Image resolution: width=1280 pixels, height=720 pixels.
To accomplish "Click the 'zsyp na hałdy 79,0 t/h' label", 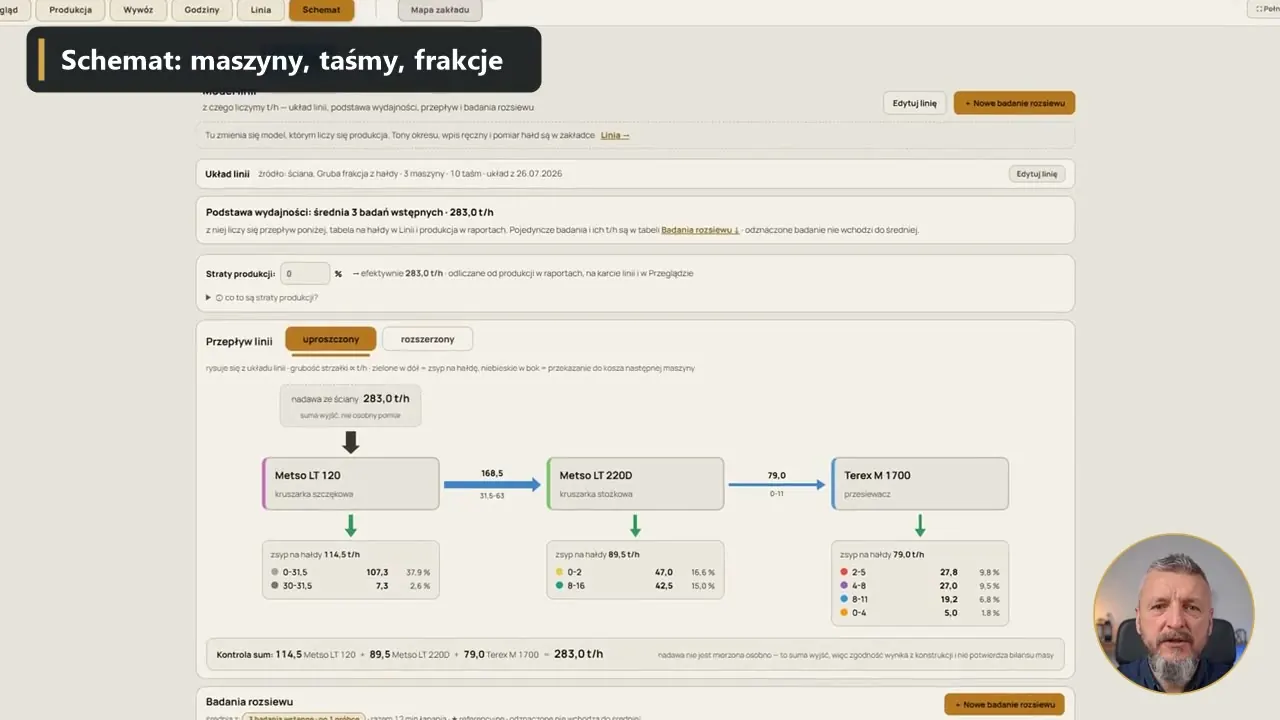I will coord(882,554).
